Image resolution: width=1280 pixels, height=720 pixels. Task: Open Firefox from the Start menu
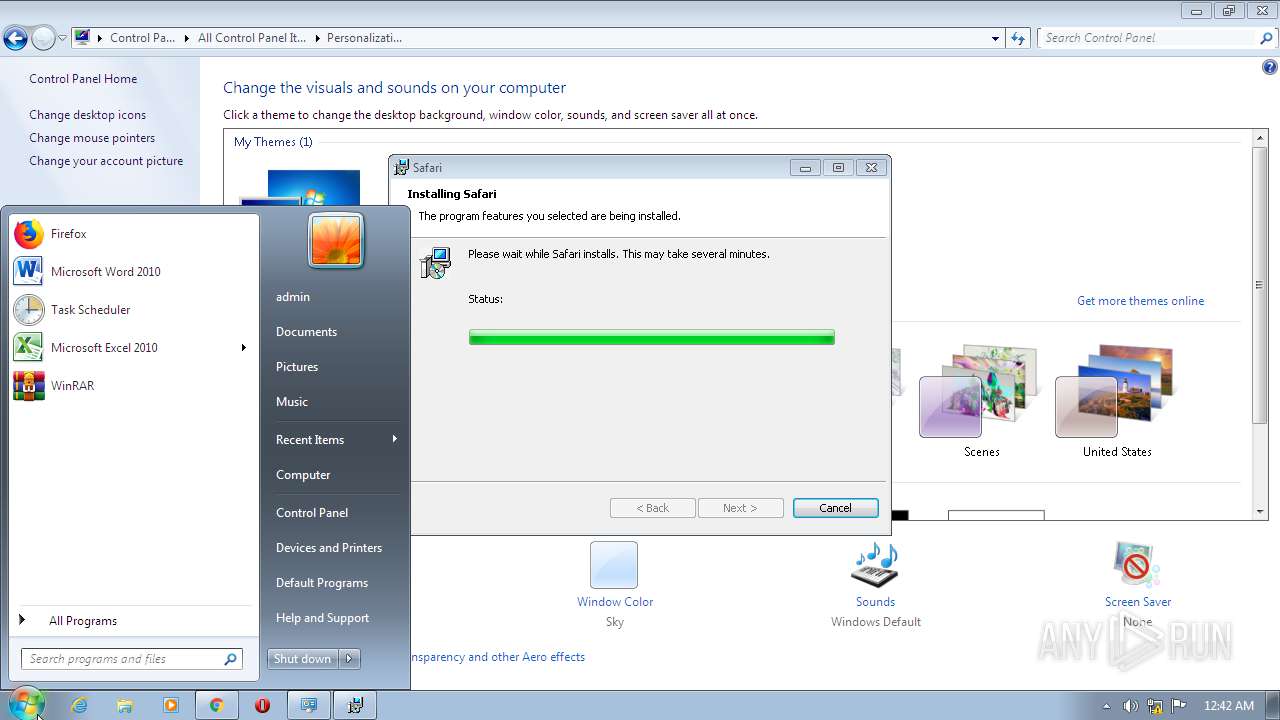(x=133, y=234)
